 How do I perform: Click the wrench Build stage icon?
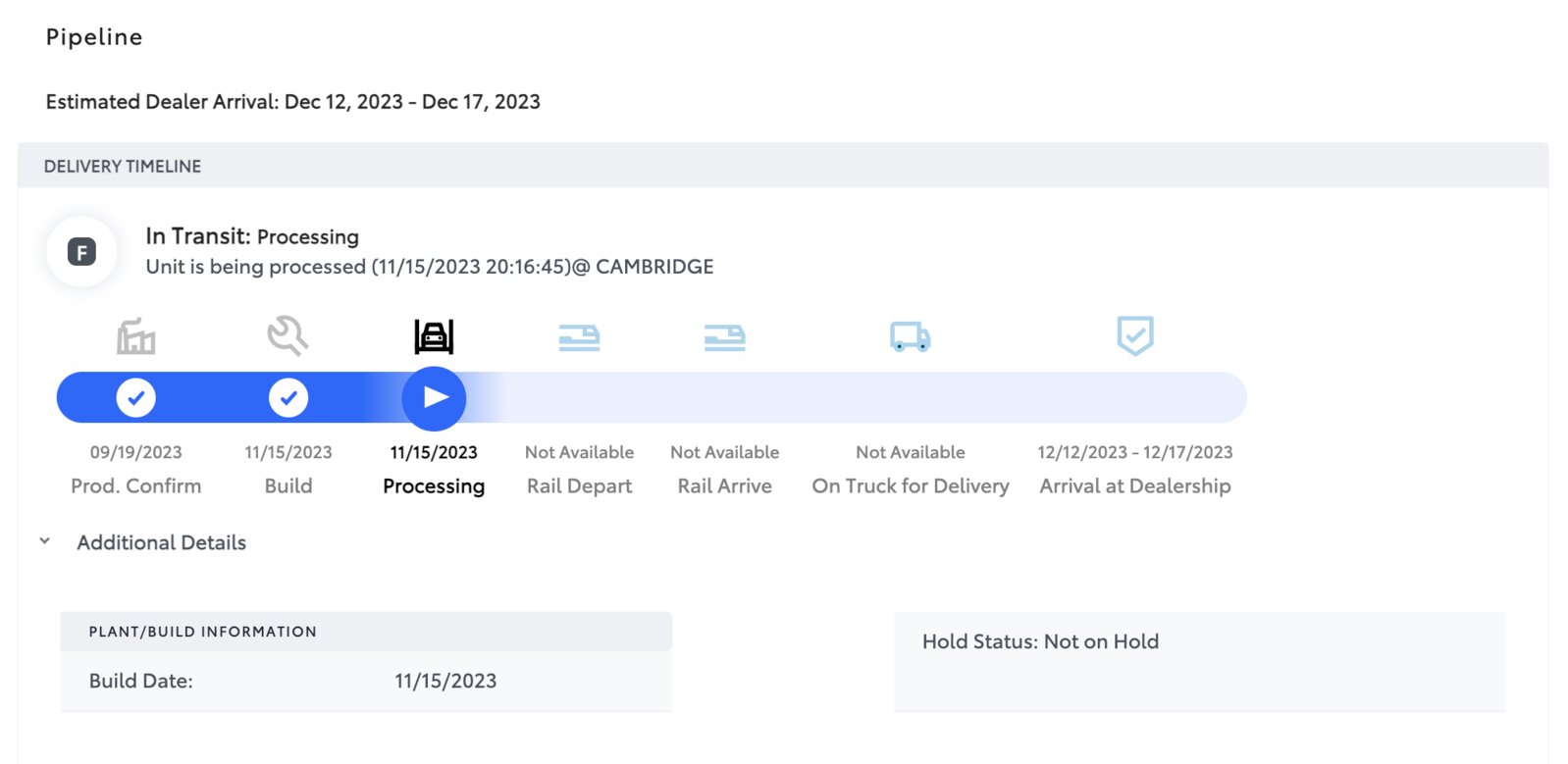[x=287, y=335]
